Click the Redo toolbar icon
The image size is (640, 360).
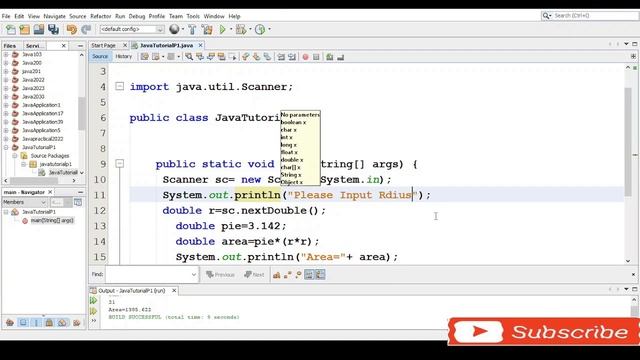[x=86, y=29]
